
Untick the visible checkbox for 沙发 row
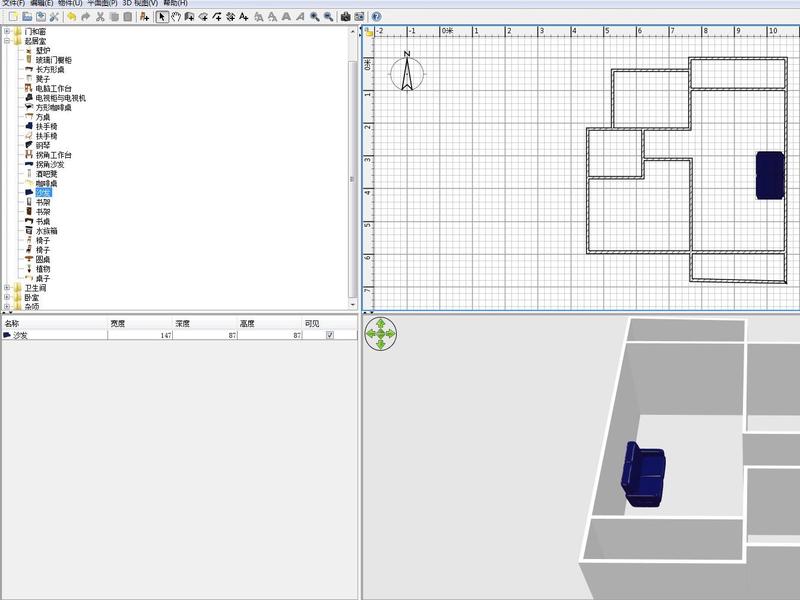330,335
